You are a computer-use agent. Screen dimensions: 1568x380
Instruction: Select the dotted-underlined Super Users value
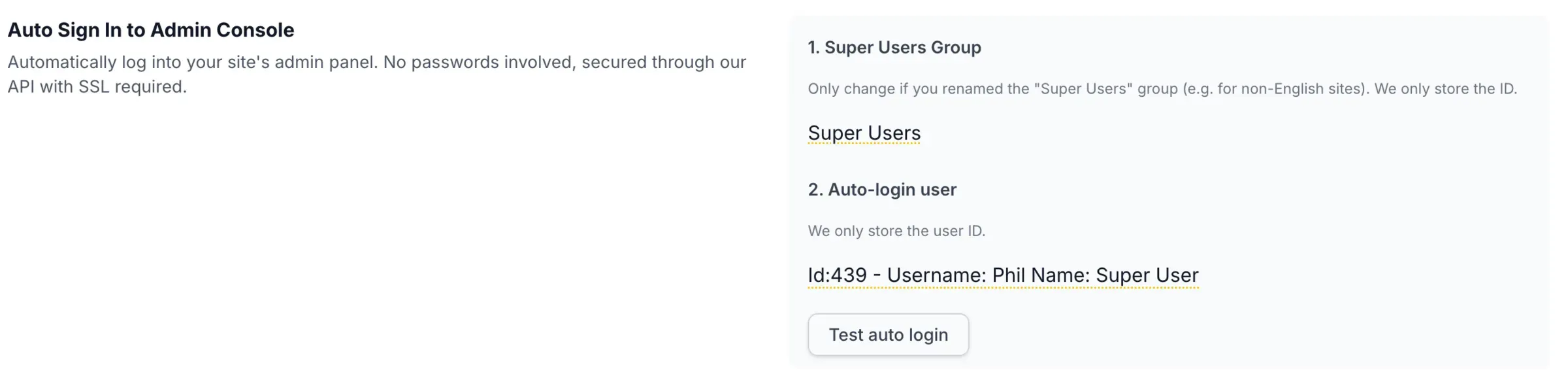(864, 133)
